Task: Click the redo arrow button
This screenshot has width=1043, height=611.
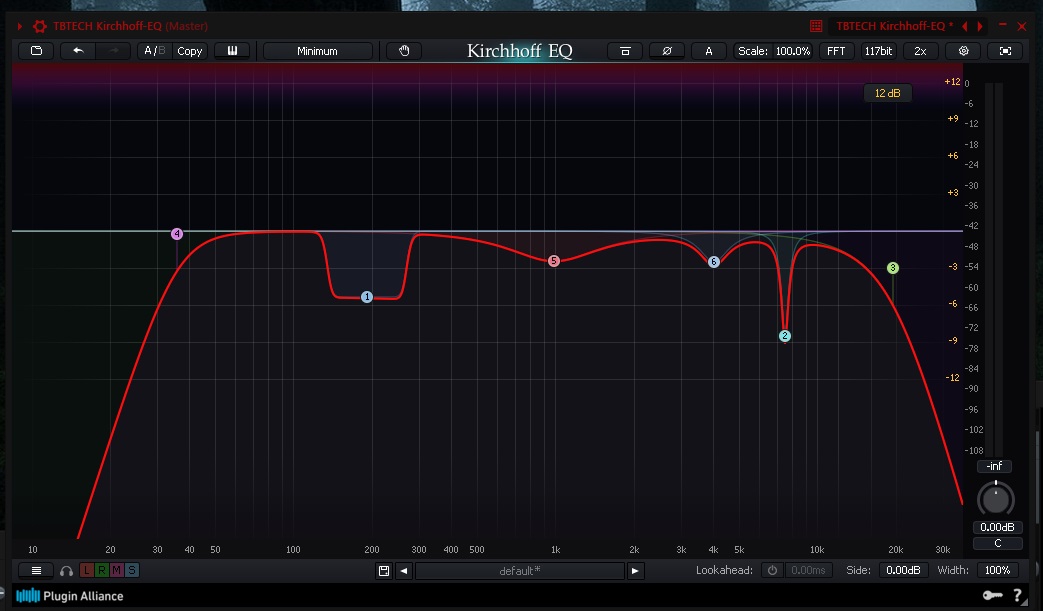Action: coord(113,51)
